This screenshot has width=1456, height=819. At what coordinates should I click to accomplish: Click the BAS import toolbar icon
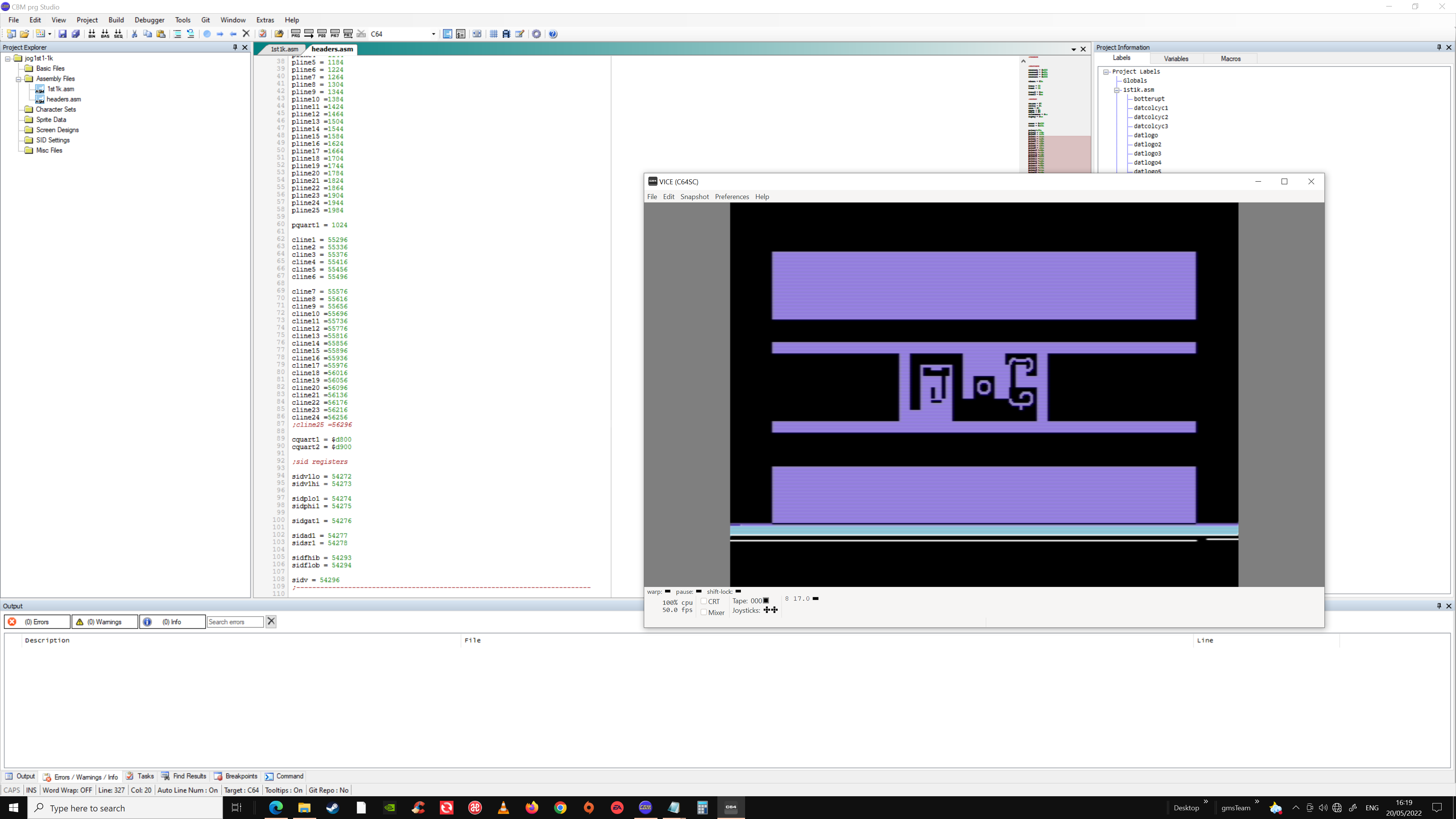[x=105, y=34]
